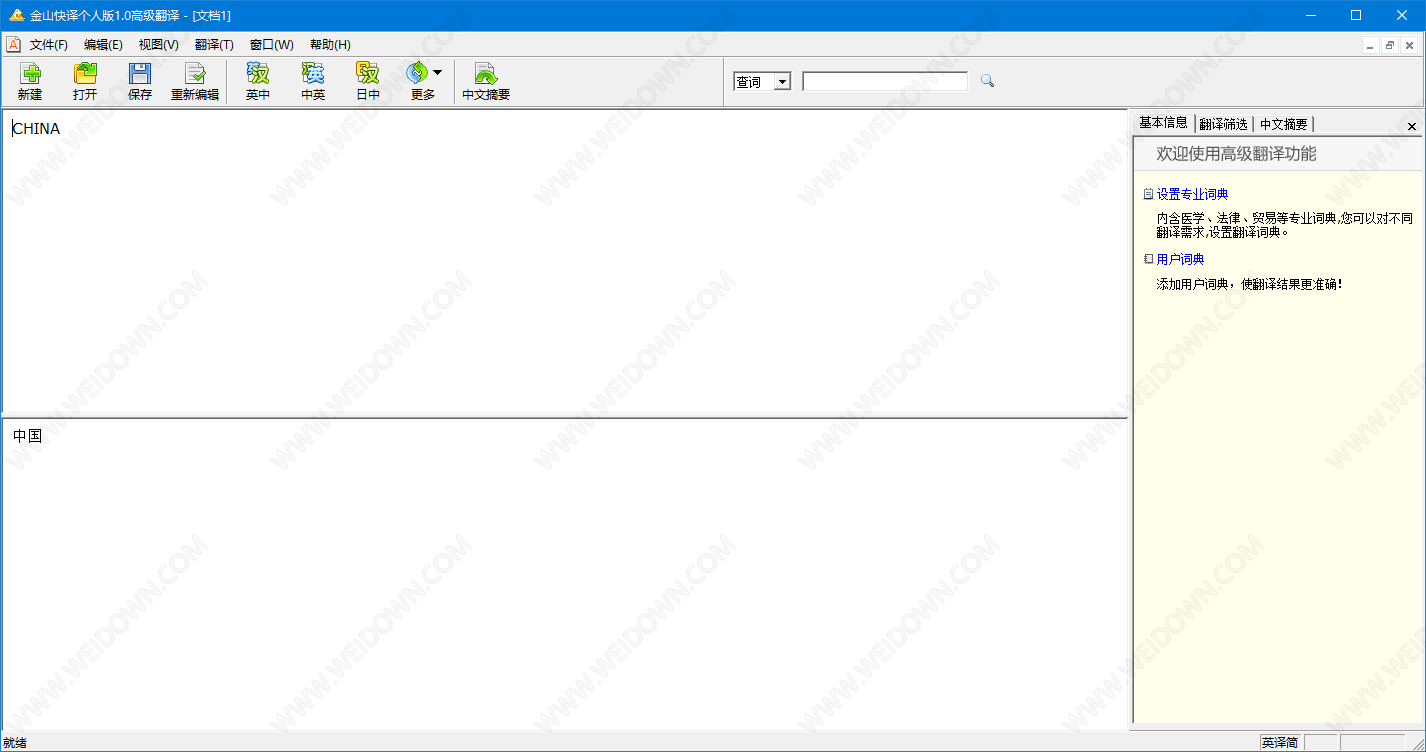This screenshot has height=752, width=1426.
Task: Click the document icon in menu bar
Action: pyautogui.click(x=14, y=44)
